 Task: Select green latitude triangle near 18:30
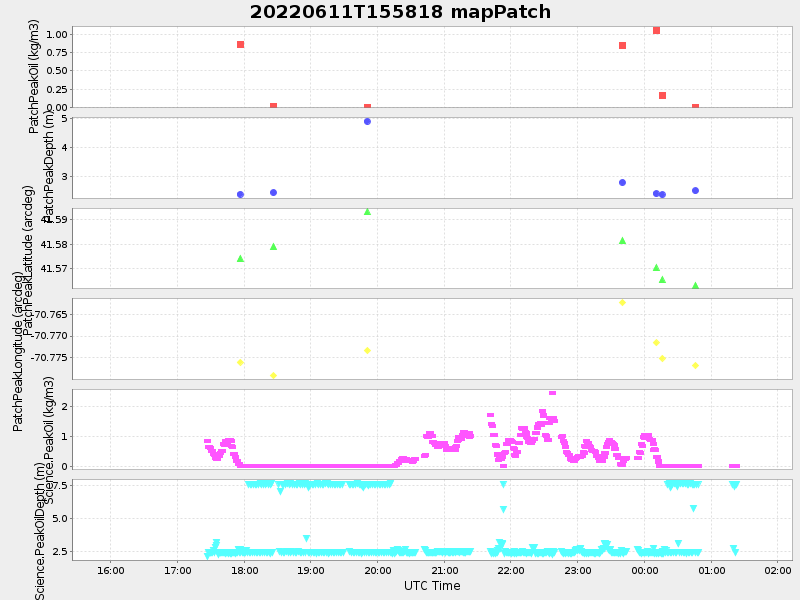tap(273, 246)
